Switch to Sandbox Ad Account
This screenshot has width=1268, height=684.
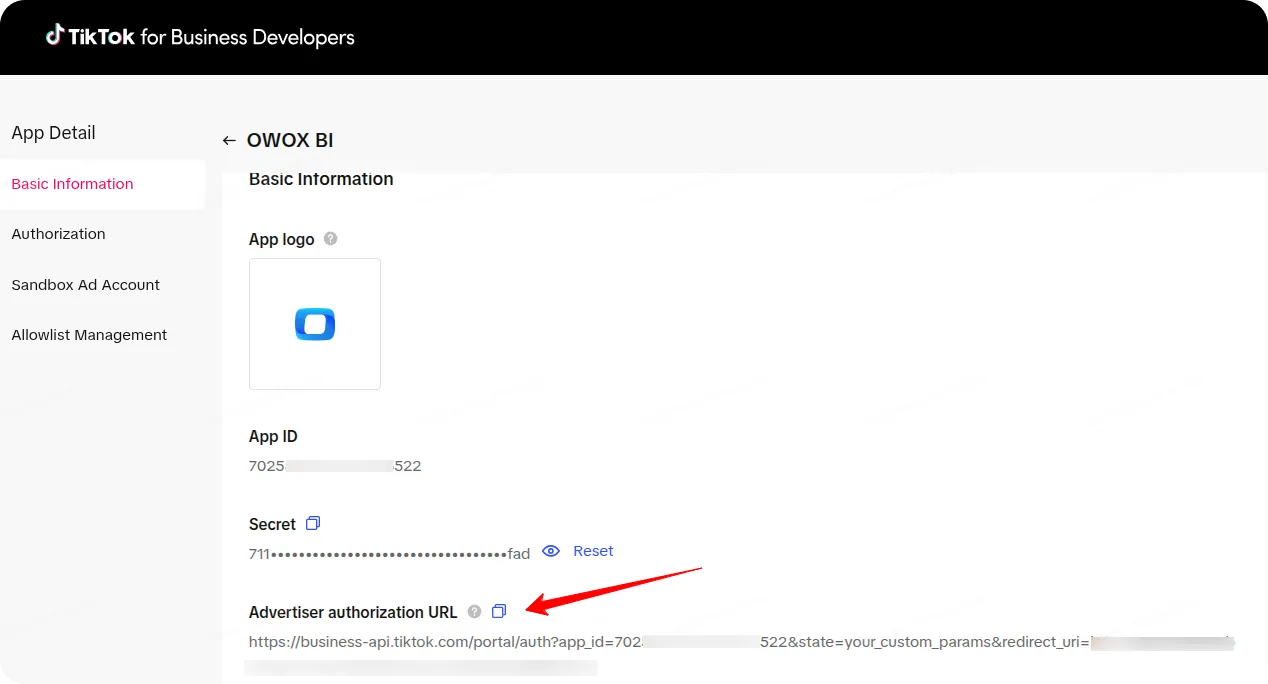(x=85, y=285)
